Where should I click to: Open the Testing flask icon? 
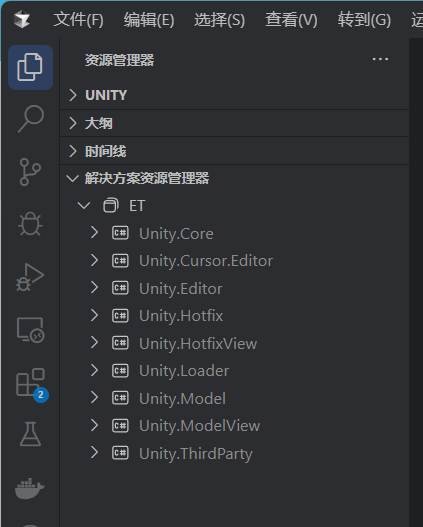pos(30,434)
